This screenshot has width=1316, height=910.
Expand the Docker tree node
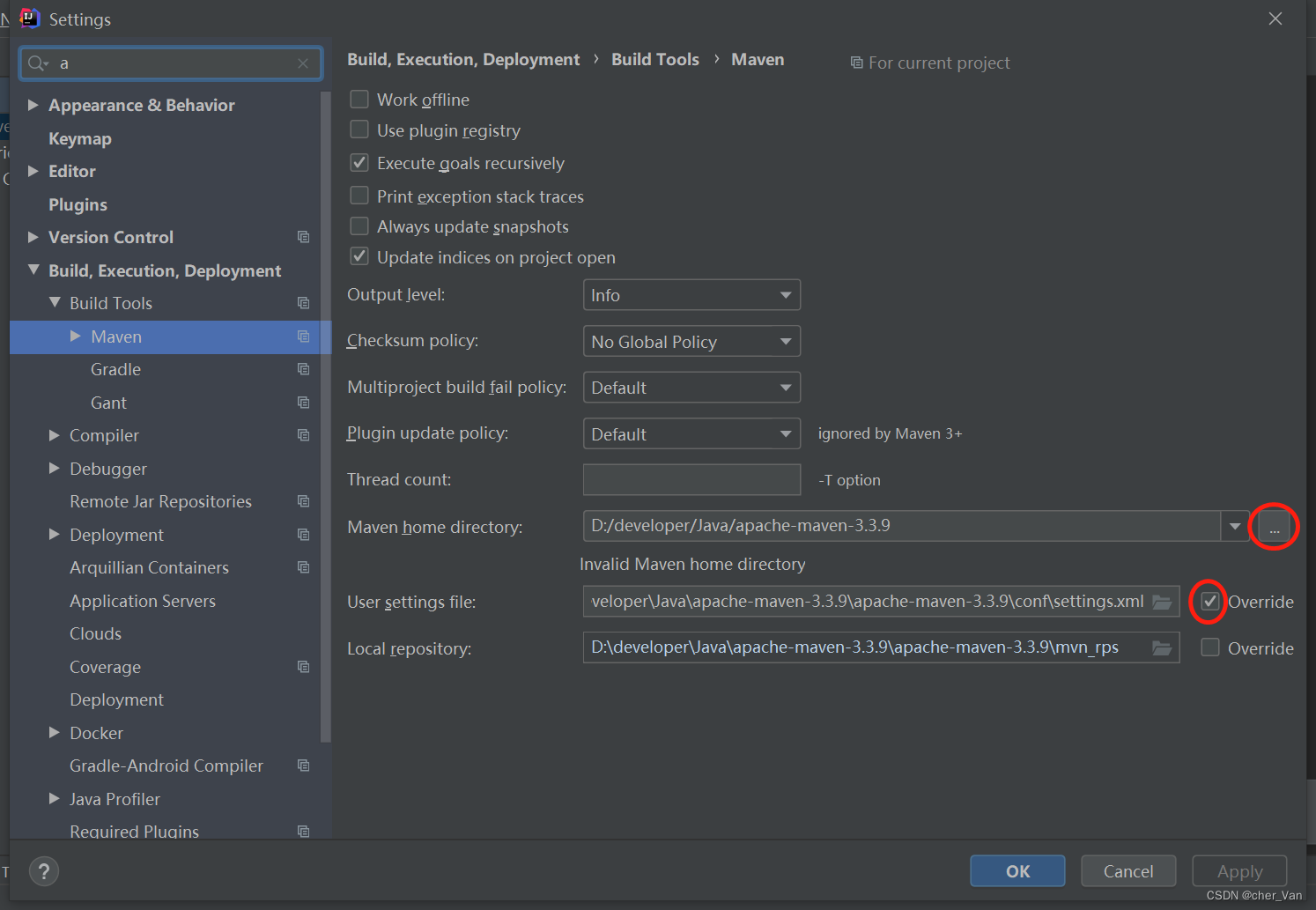click(x=55, y=732)
